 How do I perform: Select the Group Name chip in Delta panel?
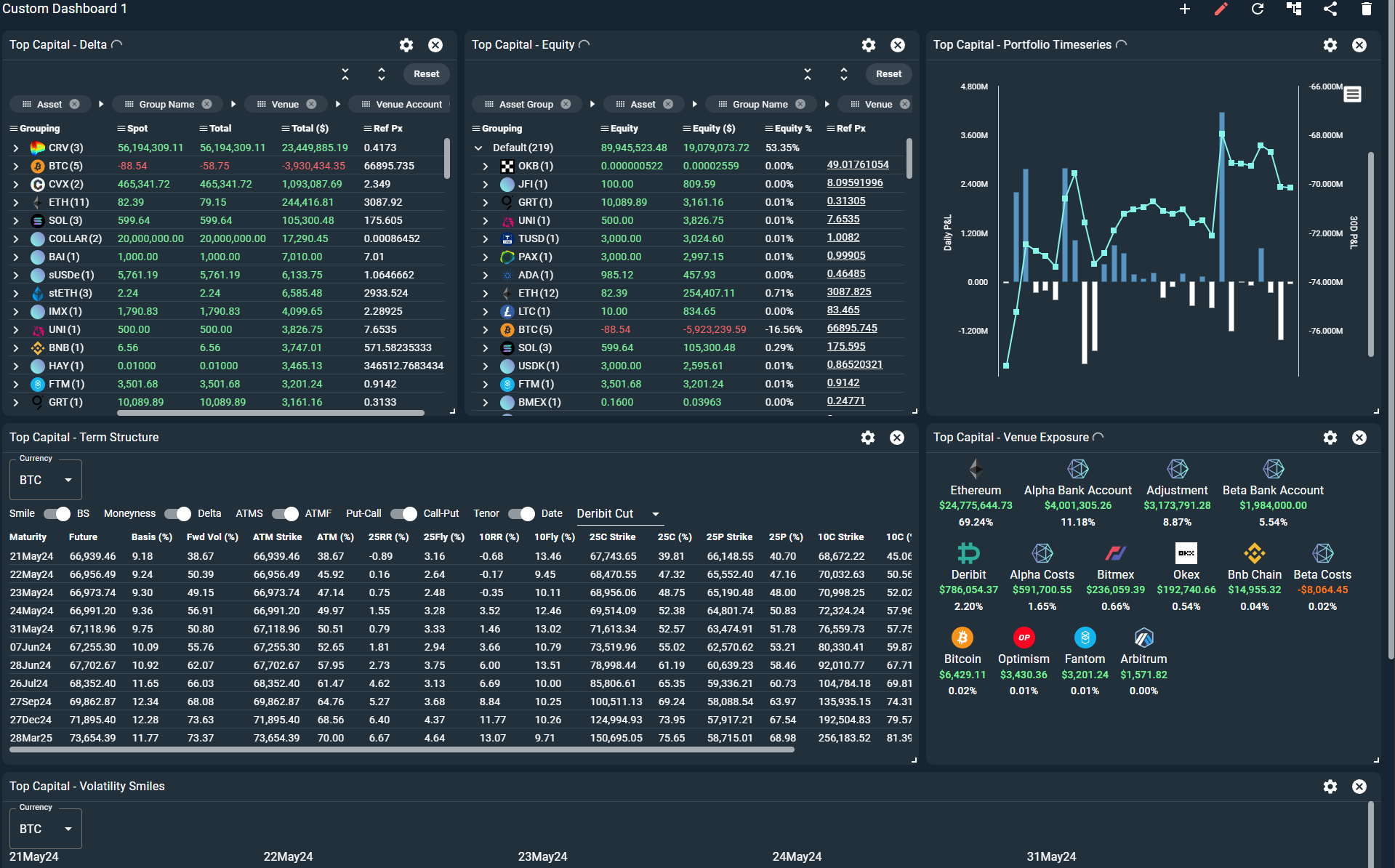(166, 104)
